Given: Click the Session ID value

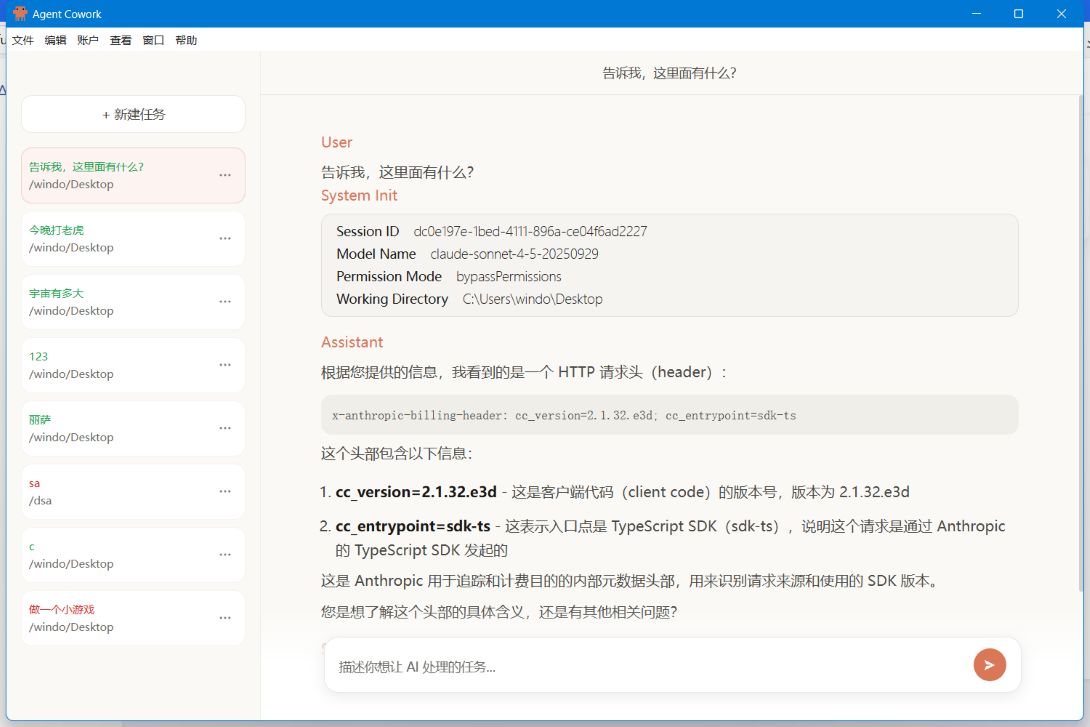Looking at the screenshot, I should (530, 231).
